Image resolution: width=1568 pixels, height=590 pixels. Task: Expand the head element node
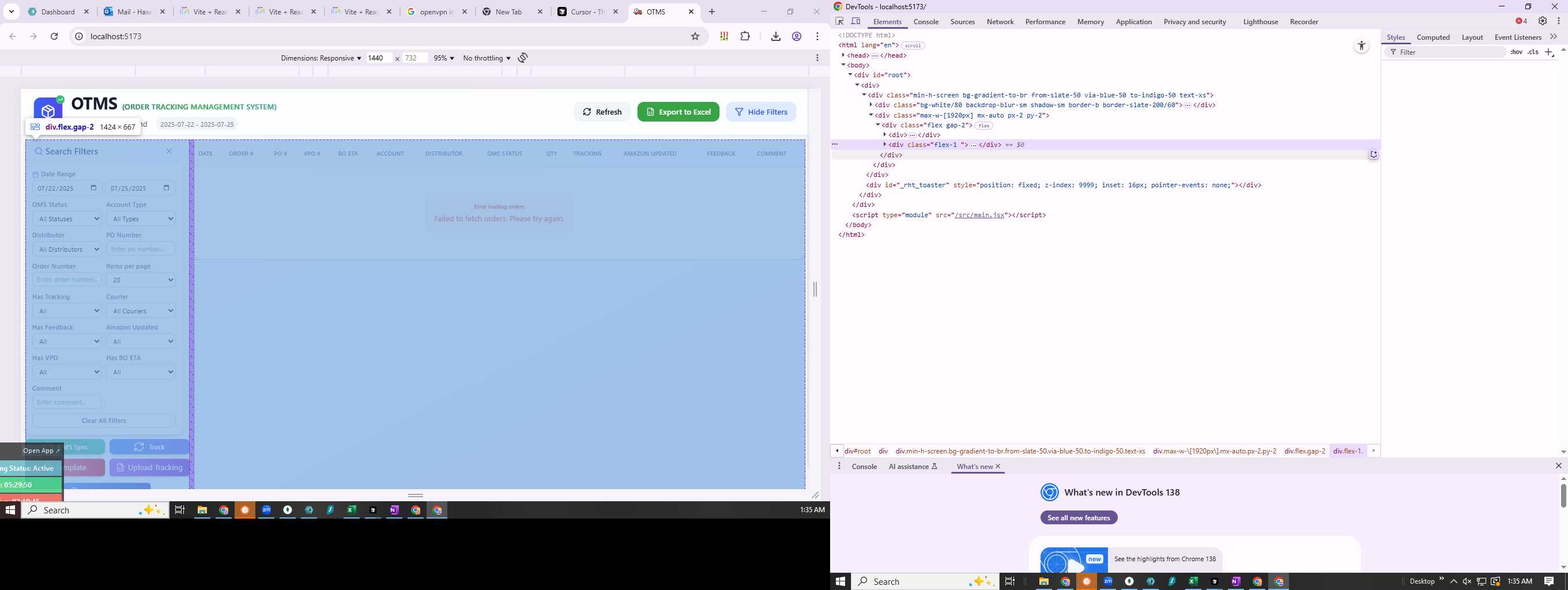pos(843,55)
